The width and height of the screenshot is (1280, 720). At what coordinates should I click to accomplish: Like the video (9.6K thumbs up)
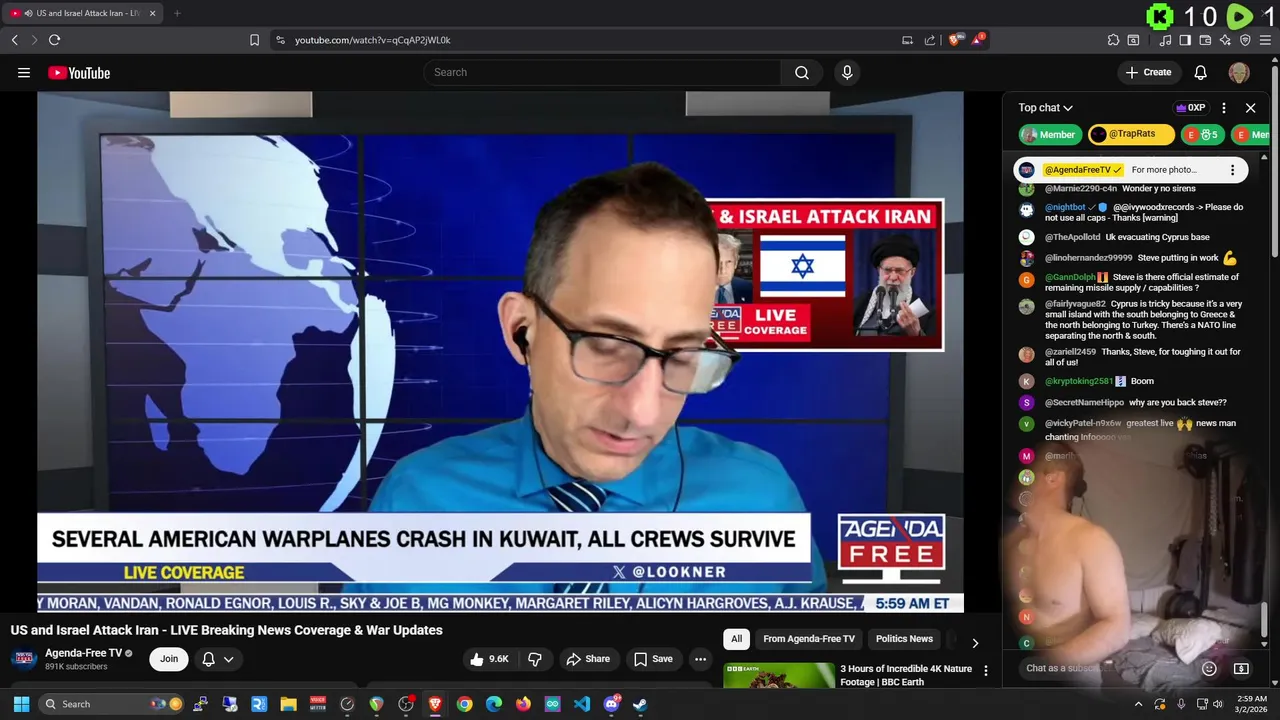490,659
